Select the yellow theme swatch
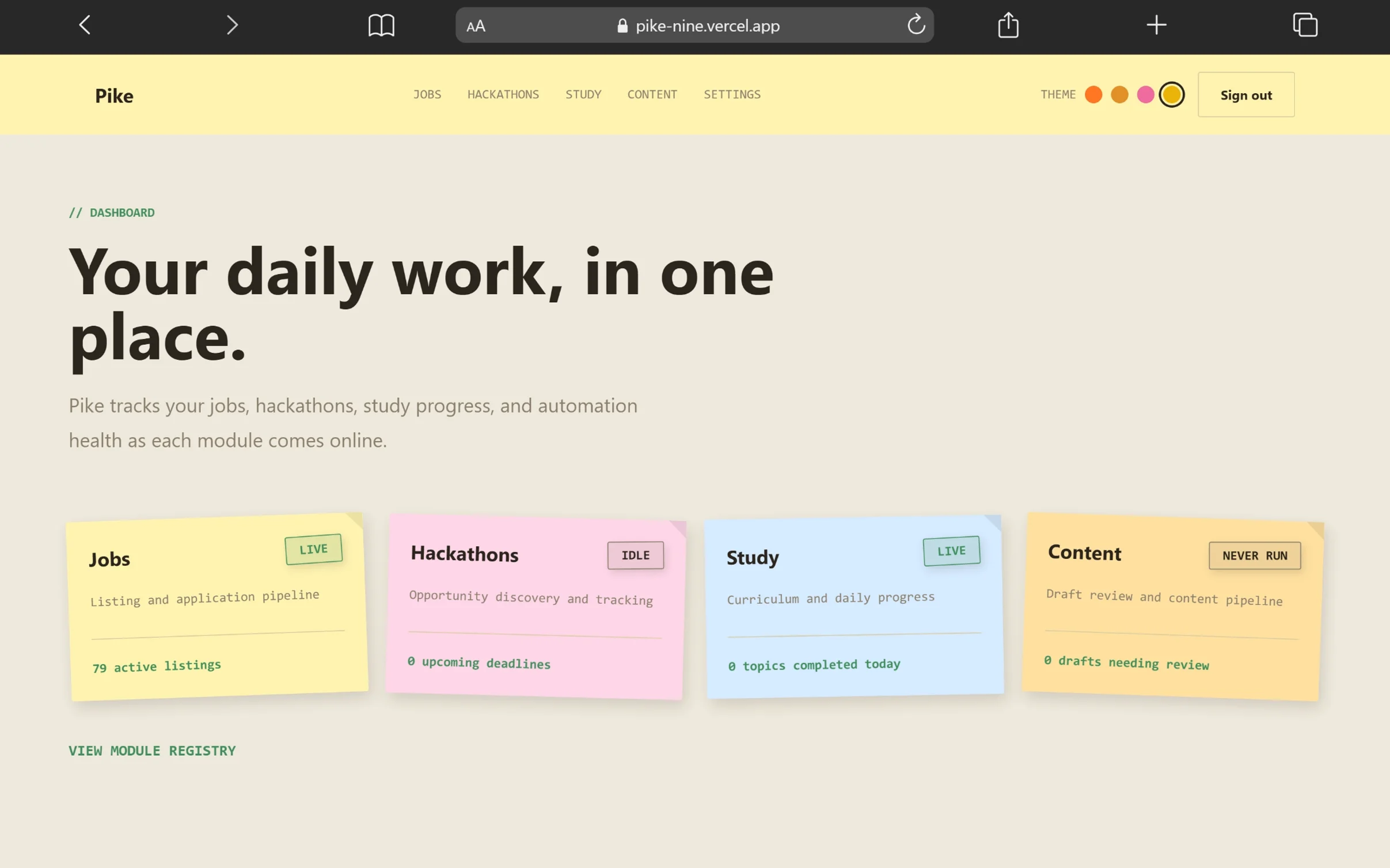Image resolution: width=1390 pixels, height=868 pixels. 1171,94
